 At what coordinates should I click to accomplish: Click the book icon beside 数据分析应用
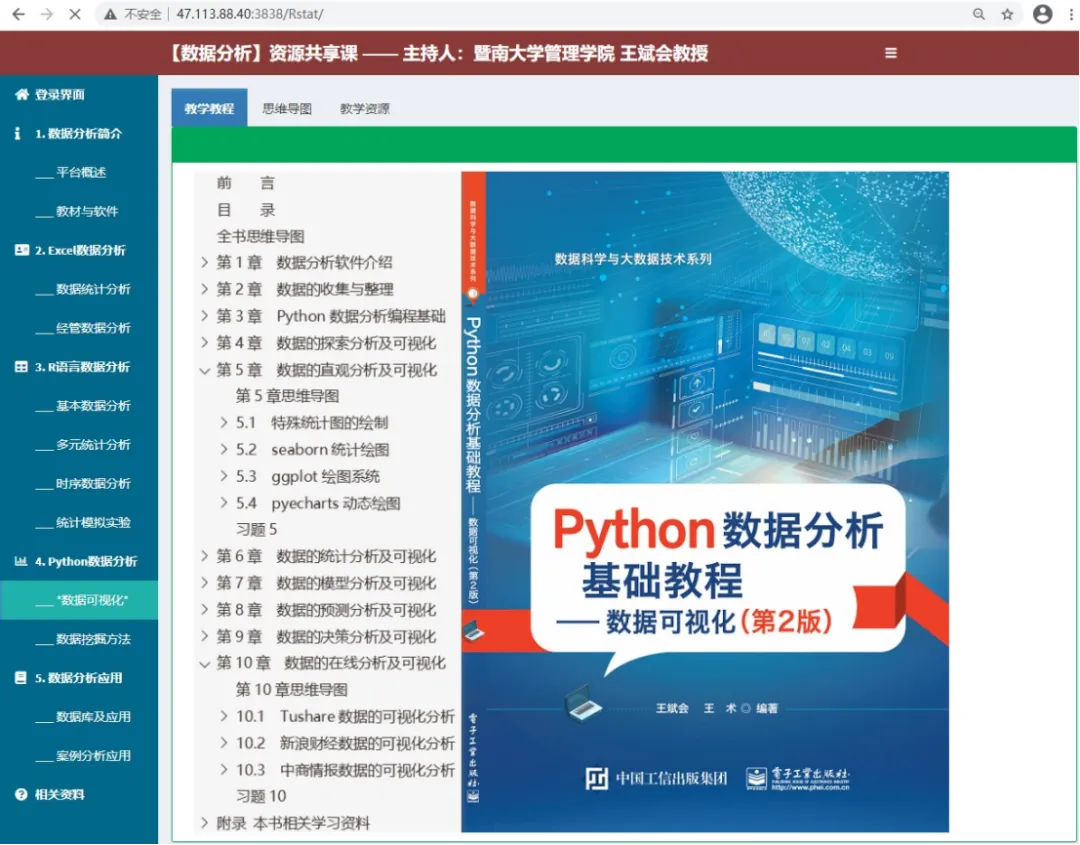[21, 678]
